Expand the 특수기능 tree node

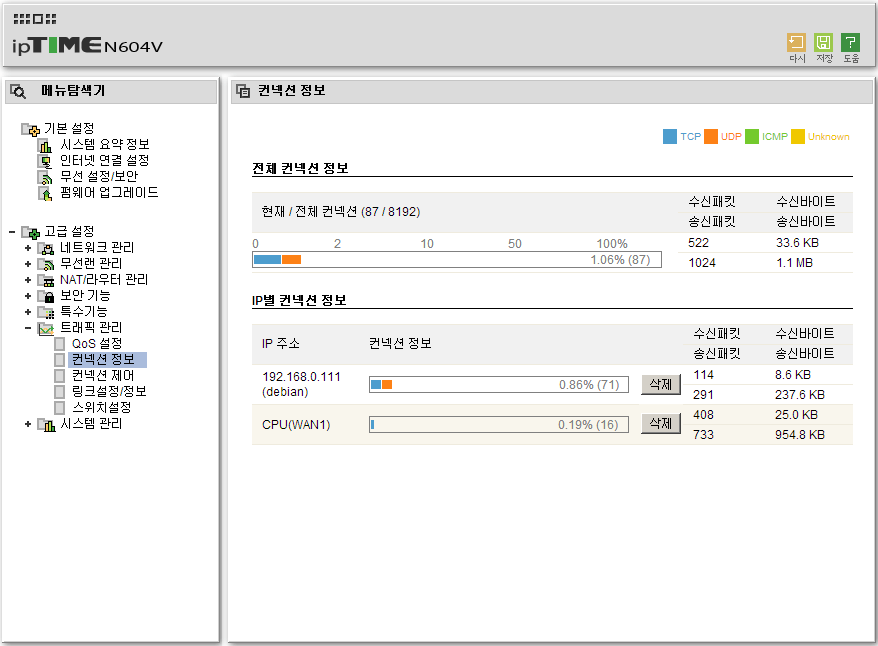coord(27,312)
